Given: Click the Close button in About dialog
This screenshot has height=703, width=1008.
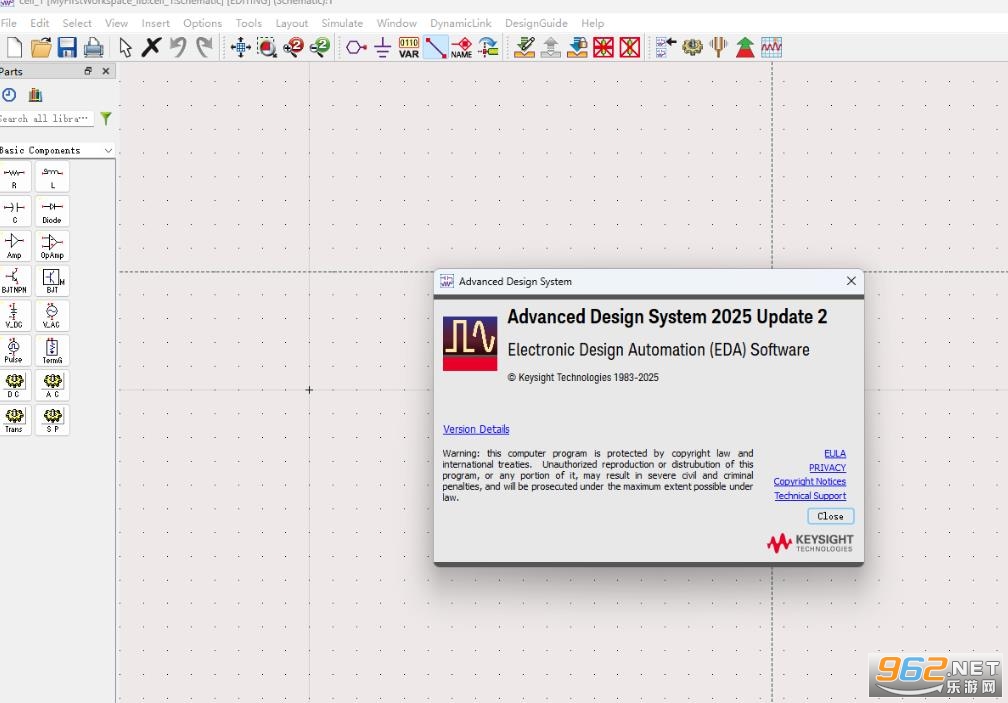Looking at the screenshot, I should coord(831,516).
